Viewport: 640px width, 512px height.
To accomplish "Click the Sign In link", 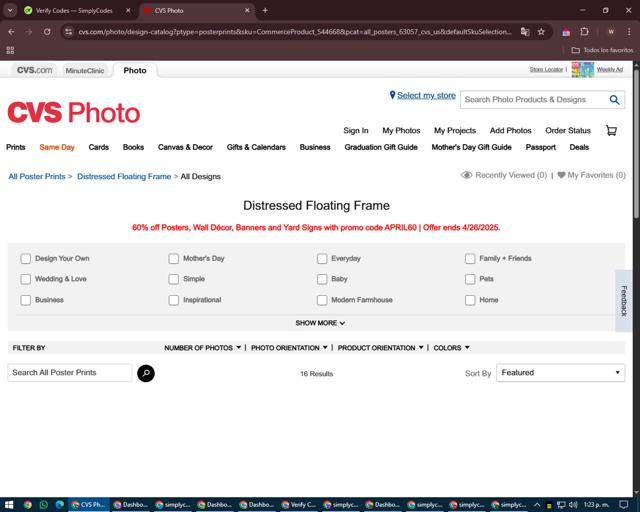I will click(356, 131).
